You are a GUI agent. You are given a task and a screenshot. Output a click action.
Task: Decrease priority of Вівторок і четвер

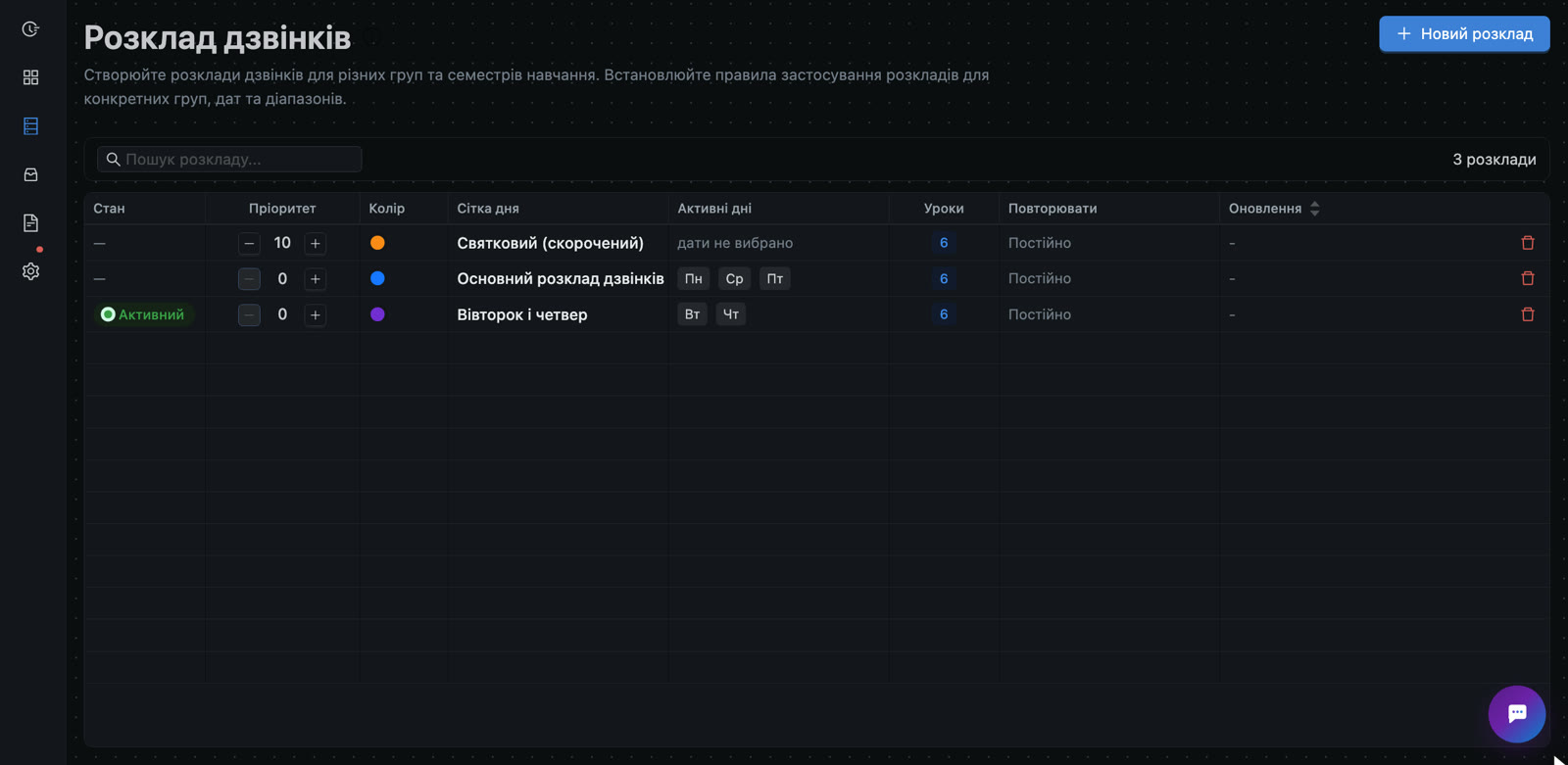tap(249, 314)
